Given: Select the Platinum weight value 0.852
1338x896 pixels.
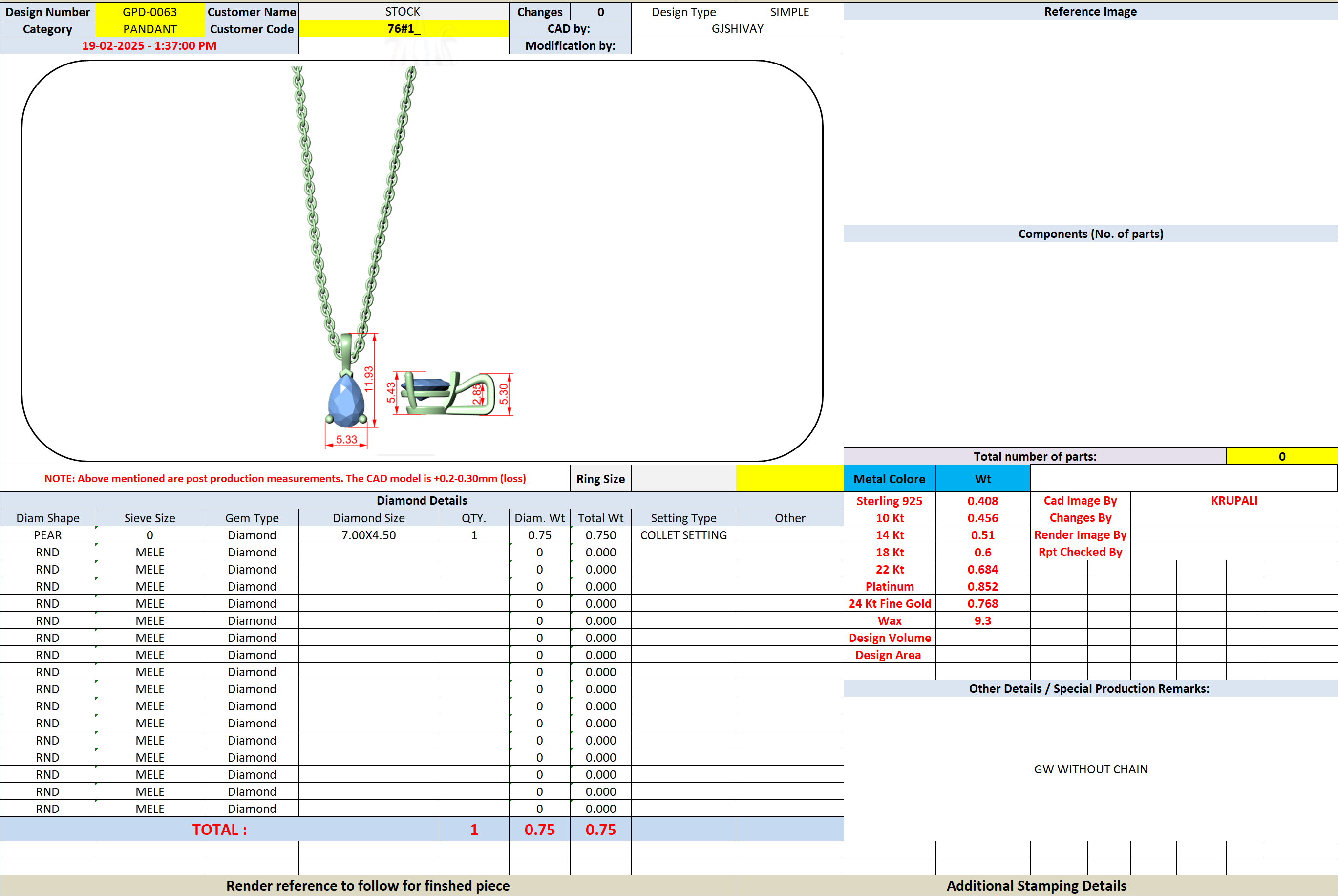Looking at the screenshot, I should (x=983, y=586).
